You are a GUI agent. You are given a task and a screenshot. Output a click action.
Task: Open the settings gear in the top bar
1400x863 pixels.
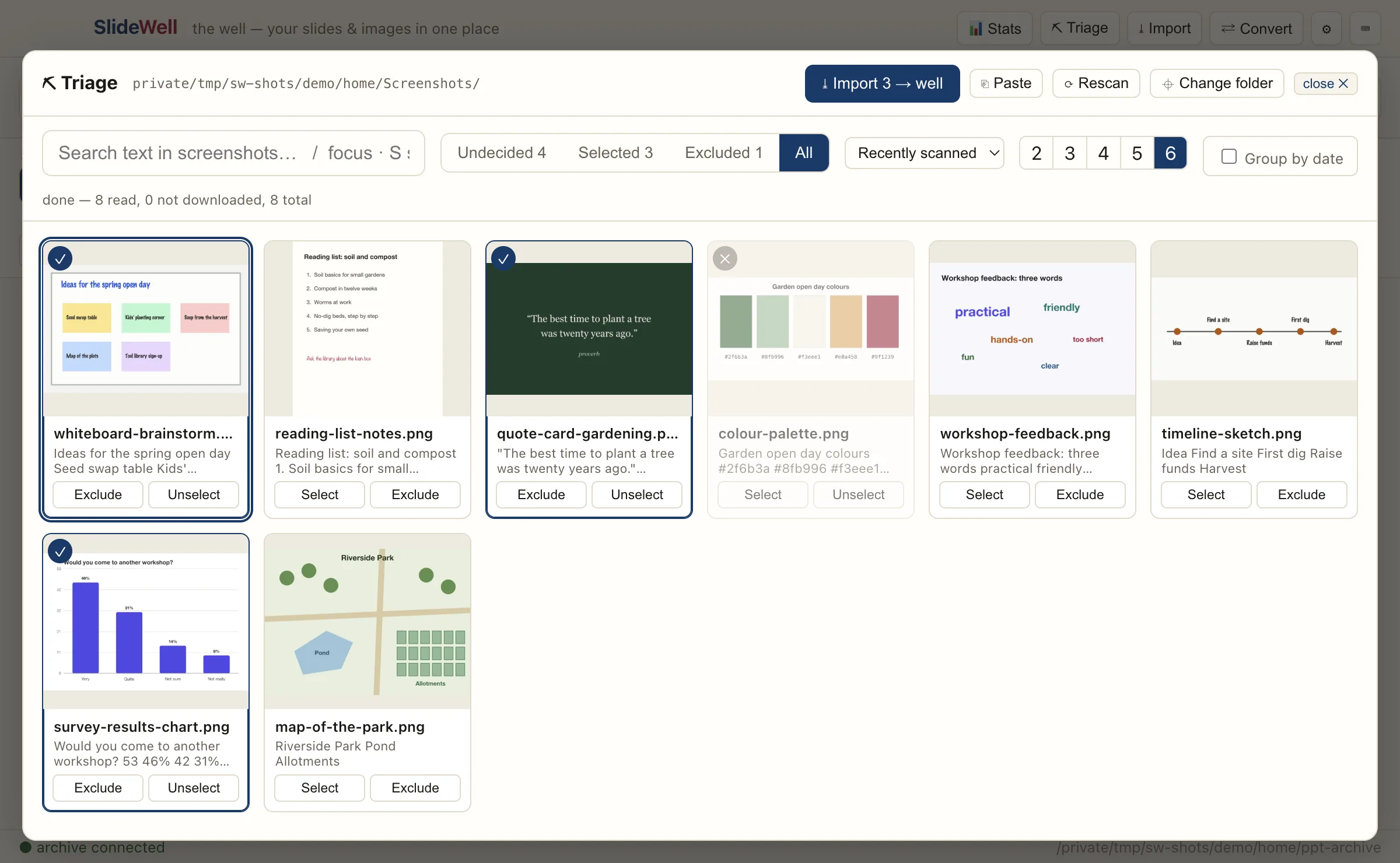pyautogui.click(x=1326, y=29)
